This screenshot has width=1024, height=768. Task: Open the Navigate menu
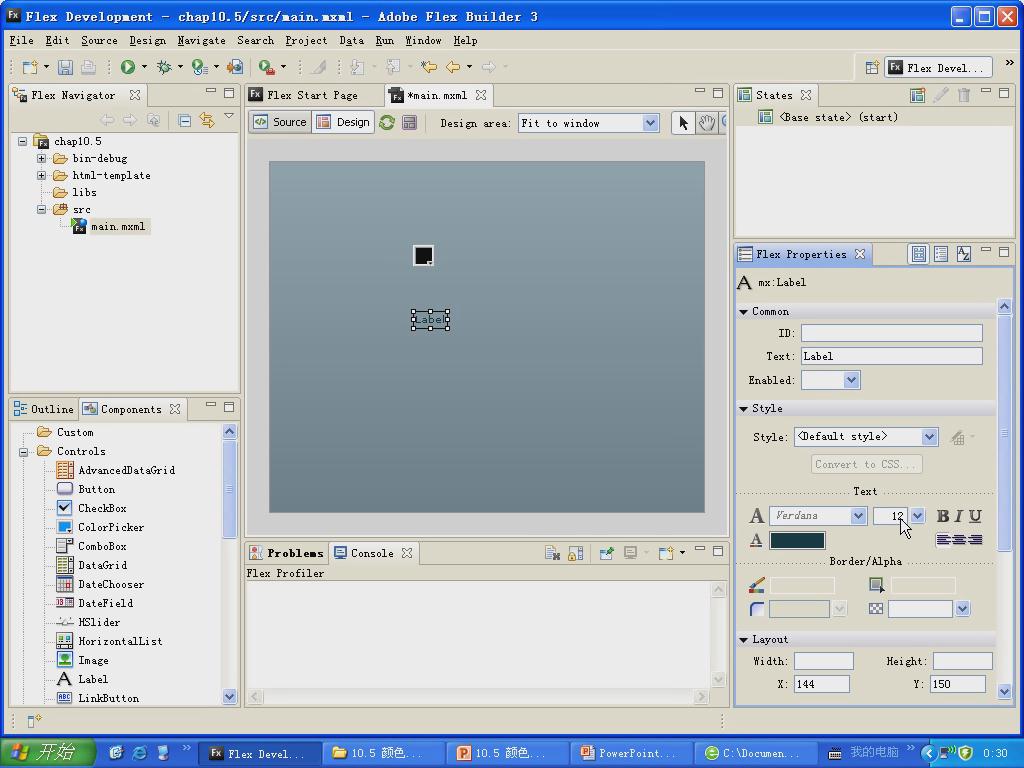click(201, 40)
